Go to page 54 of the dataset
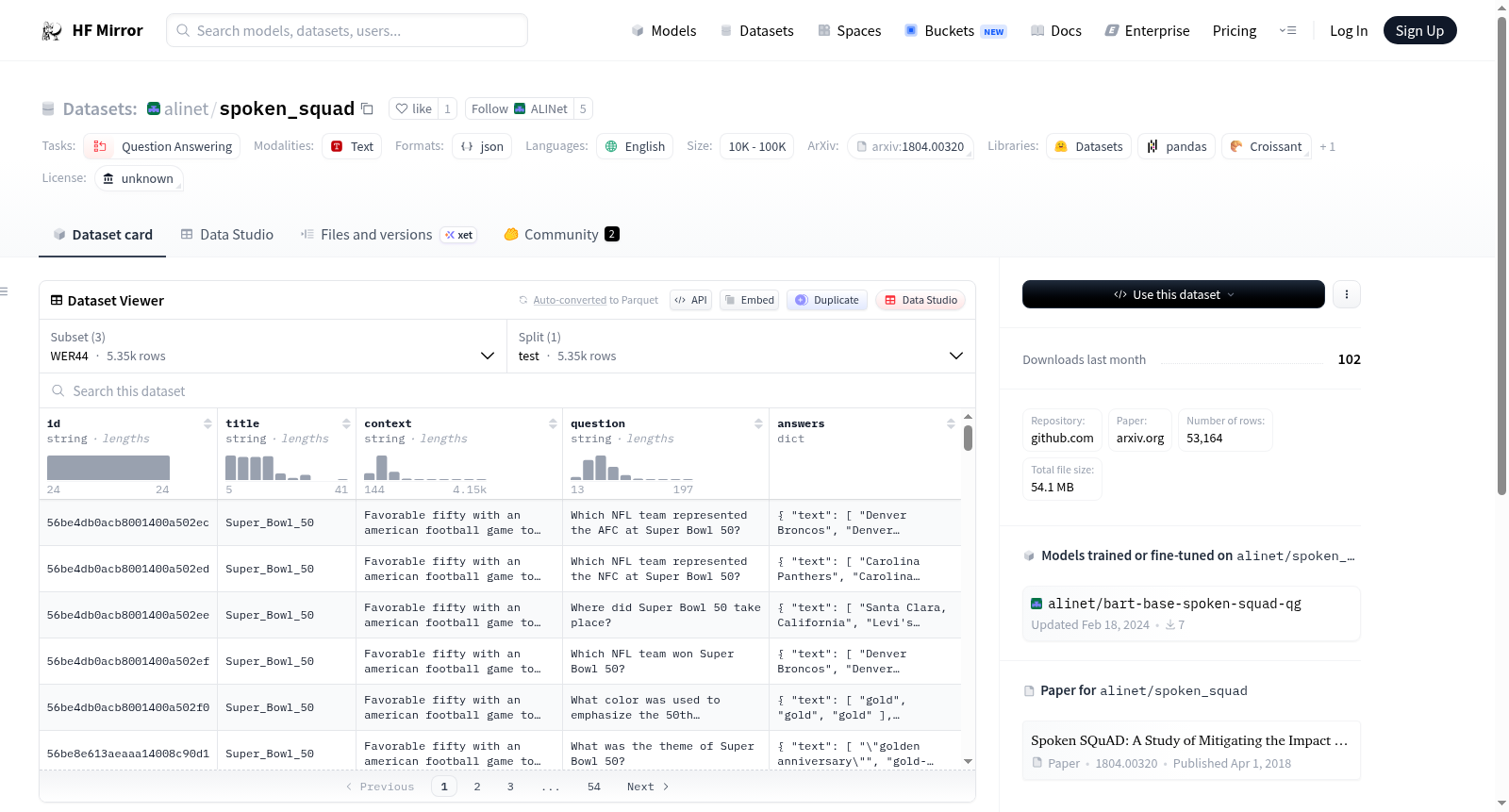Screen dimensions: 1509x812 point(594,787)
